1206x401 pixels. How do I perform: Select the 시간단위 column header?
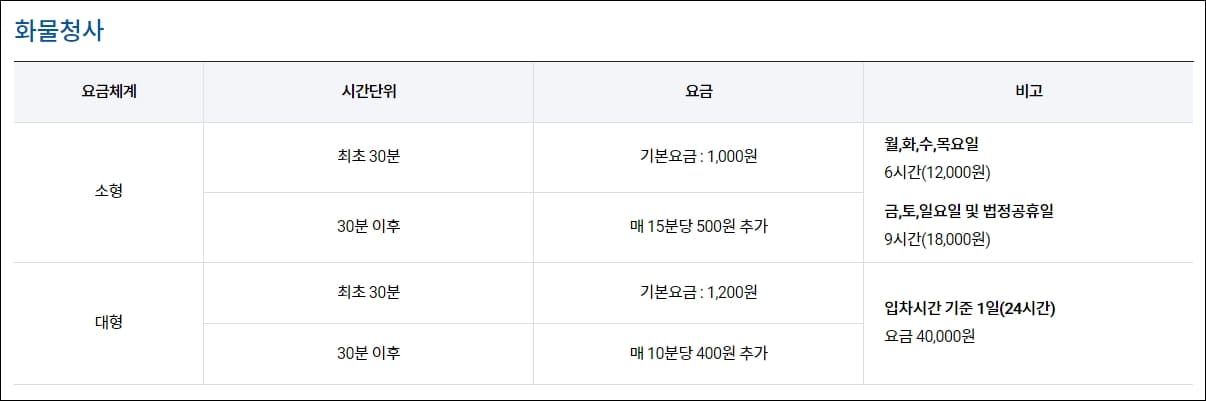(x=368, y=92)
